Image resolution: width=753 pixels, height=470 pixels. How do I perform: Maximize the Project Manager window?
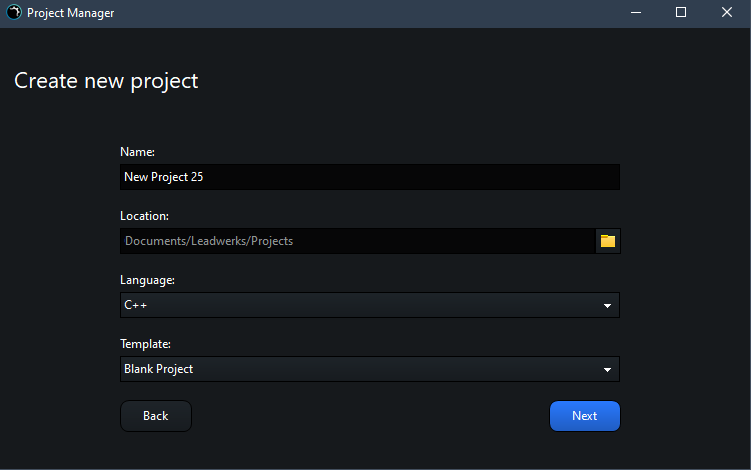coord(681,13)
